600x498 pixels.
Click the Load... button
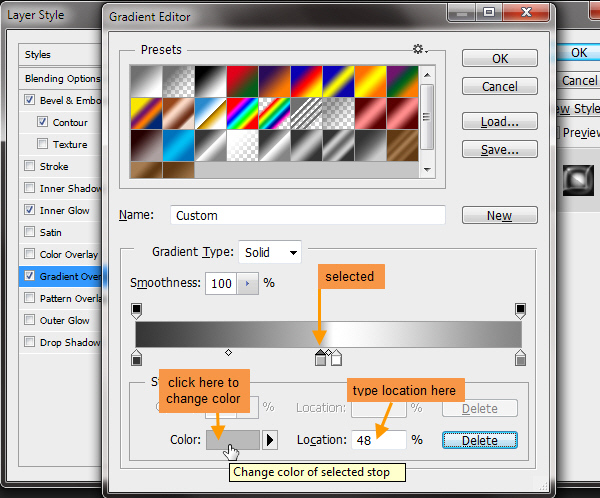coord(500,121)
